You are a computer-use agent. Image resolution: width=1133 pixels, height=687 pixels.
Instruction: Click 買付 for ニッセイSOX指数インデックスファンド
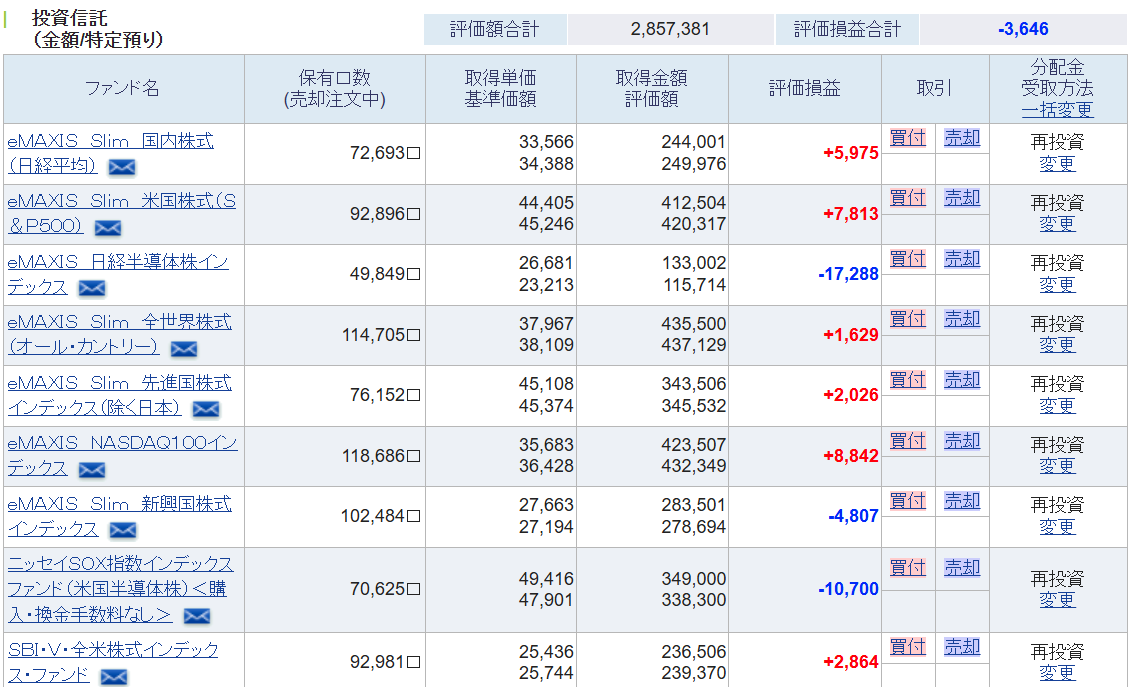click(x=908, y=568)
